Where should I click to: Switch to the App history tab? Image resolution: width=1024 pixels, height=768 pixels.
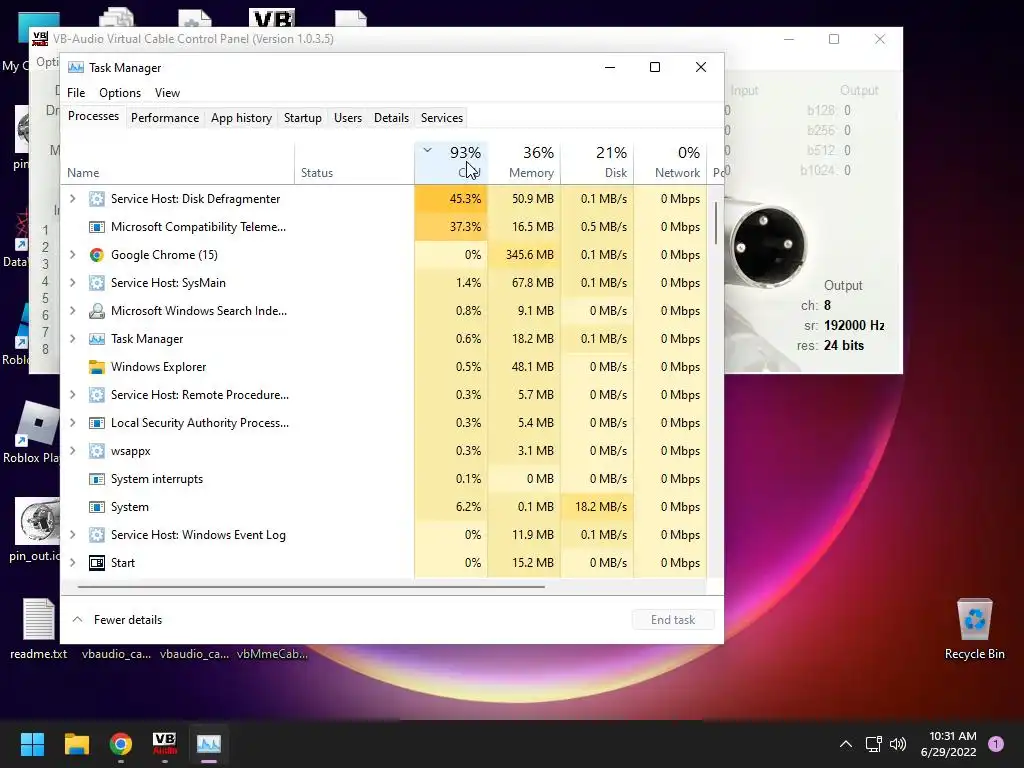coord(241,118)
